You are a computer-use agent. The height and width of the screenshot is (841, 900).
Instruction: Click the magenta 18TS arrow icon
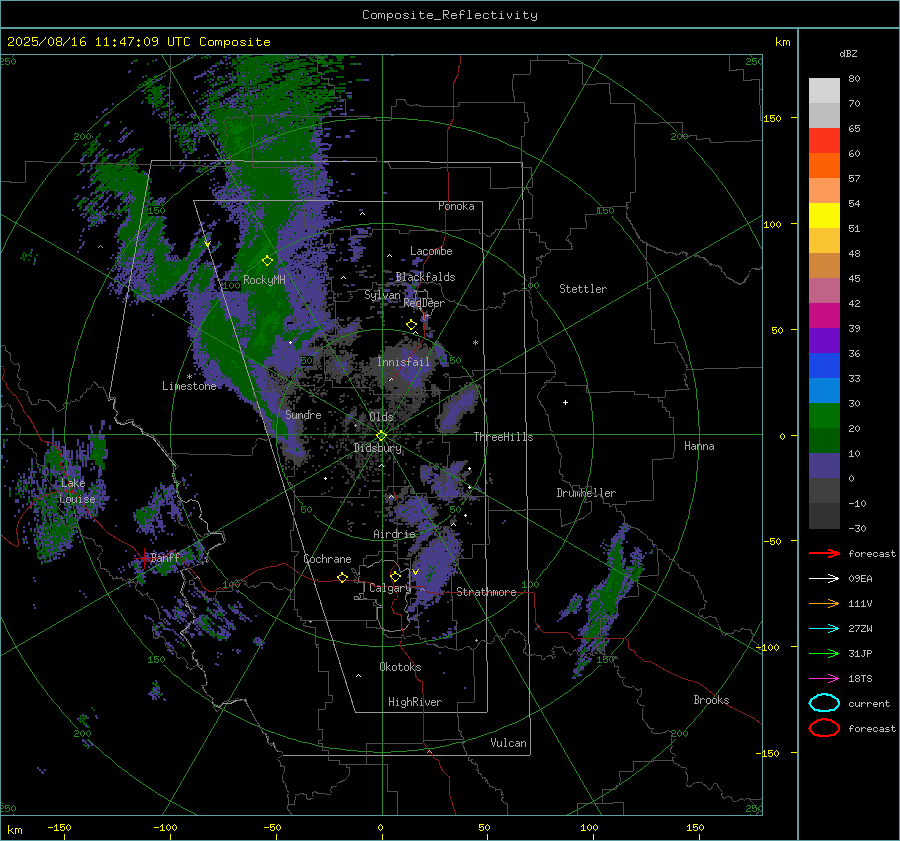[x=824, y=679]
